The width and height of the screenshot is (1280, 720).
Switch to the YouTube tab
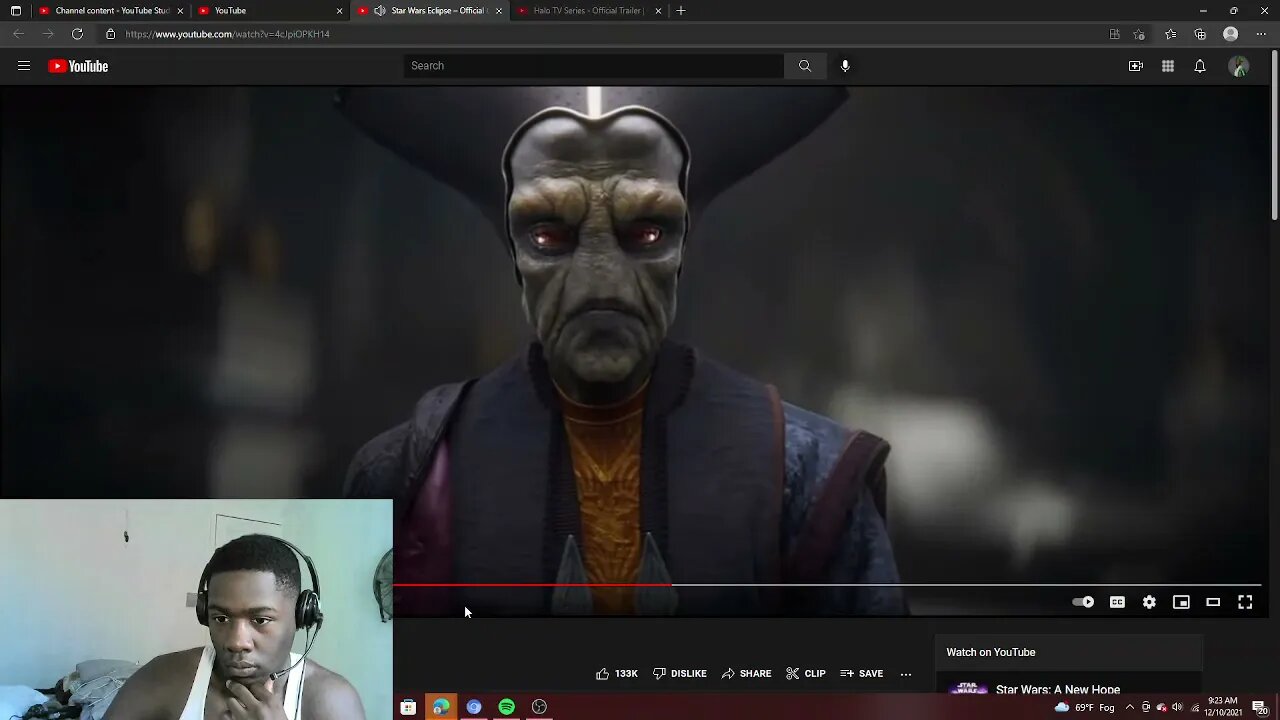(x=268, y=11)
